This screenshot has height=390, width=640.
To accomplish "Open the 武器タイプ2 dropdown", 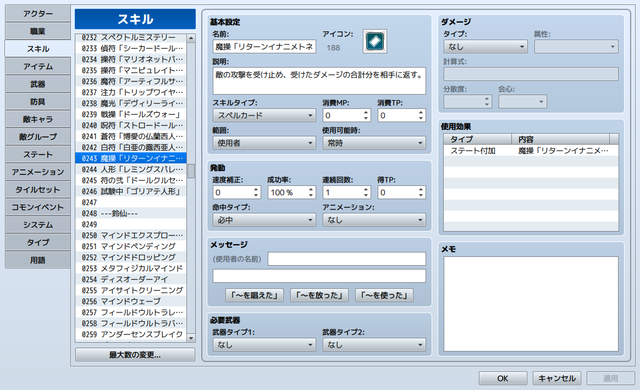I will coord(374,345).
